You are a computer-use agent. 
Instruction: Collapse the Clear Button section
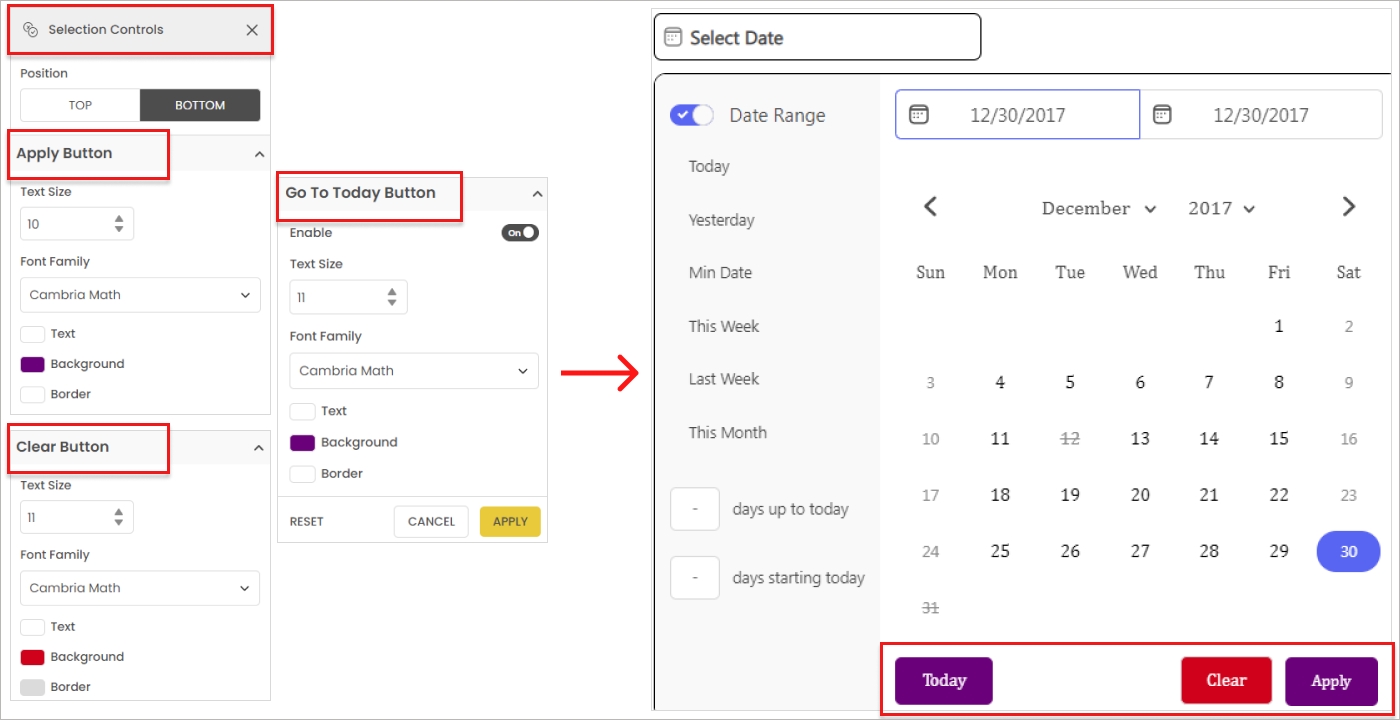[259, 448]
